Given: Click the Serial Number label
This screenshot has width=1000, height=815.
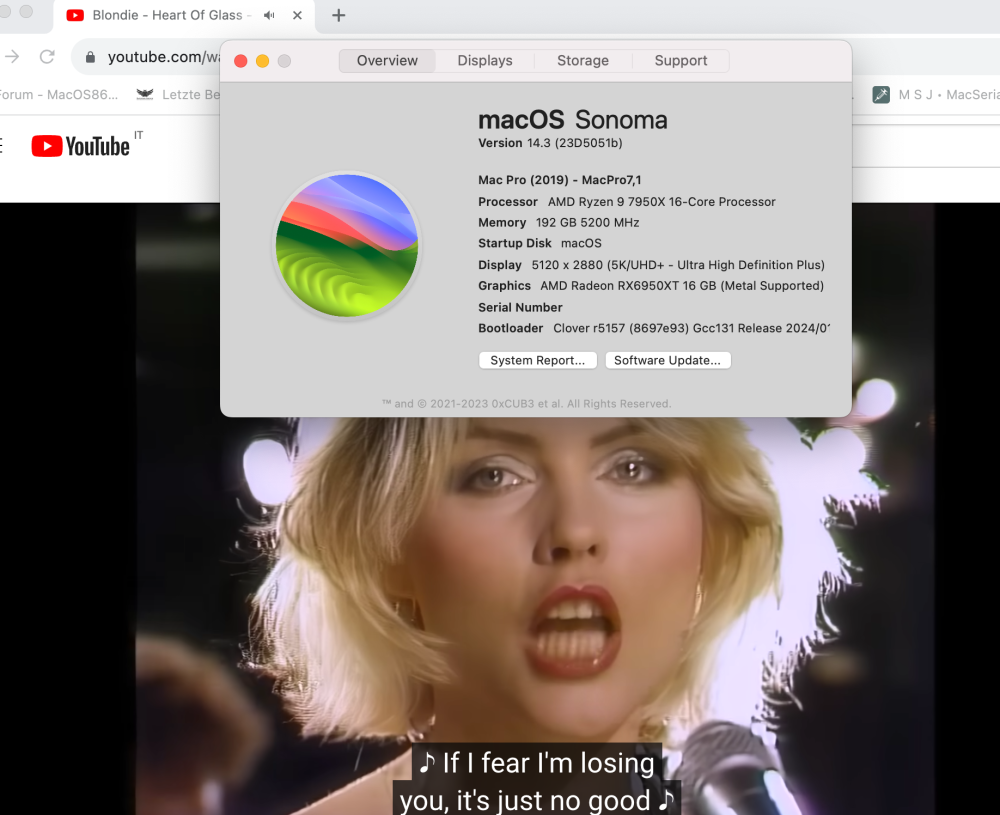Looking at the screenshot, I should (520, 307).
